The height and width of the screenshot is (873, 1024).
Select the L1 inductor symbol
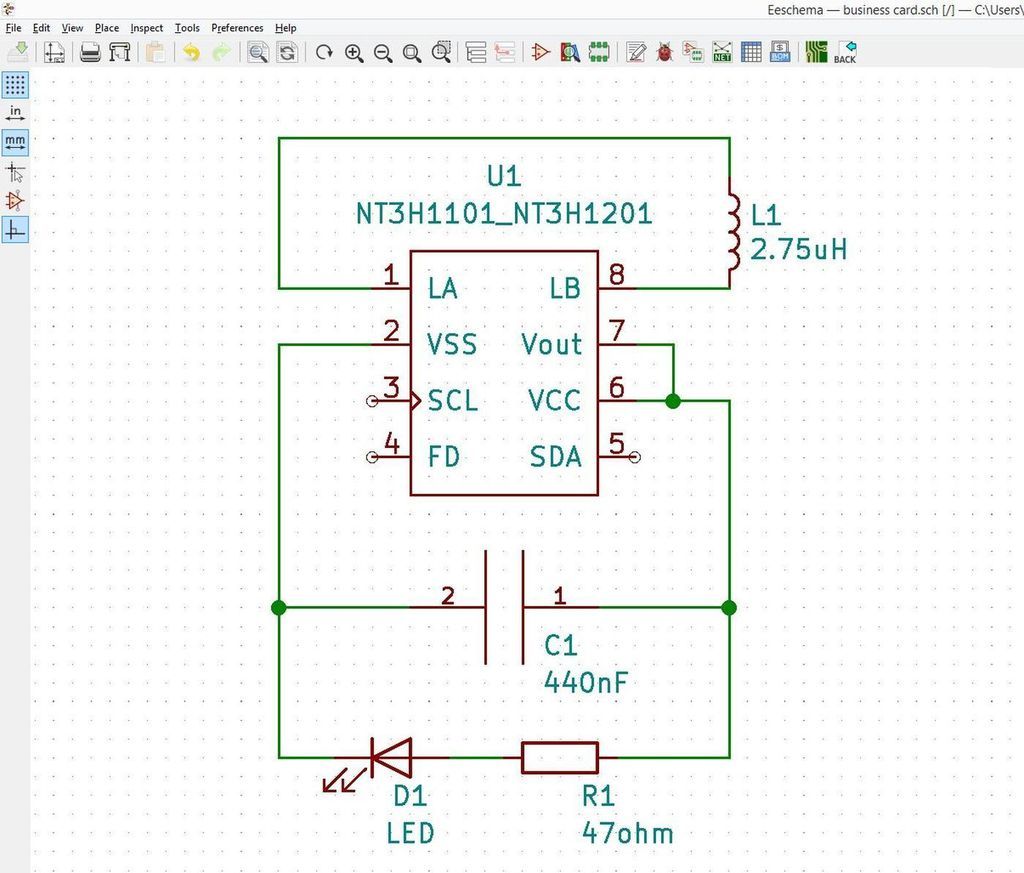pos(734,232)
